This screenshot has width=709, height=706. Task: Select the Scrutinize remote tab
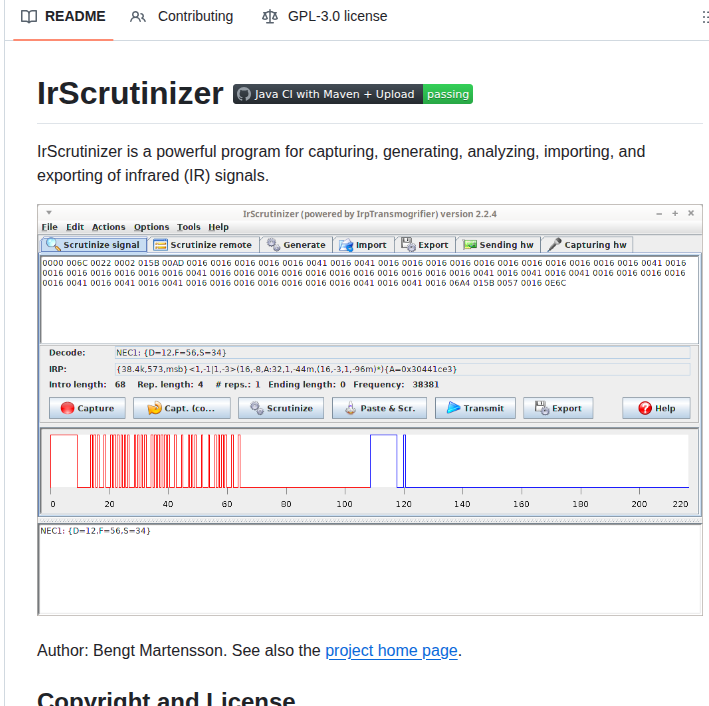[x=203, y=245]
